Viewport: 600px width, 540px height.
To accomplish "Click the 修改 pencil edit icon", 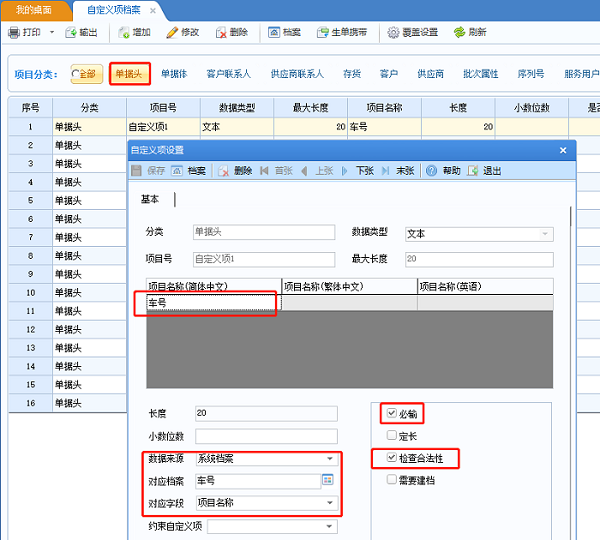I will 172,33.
